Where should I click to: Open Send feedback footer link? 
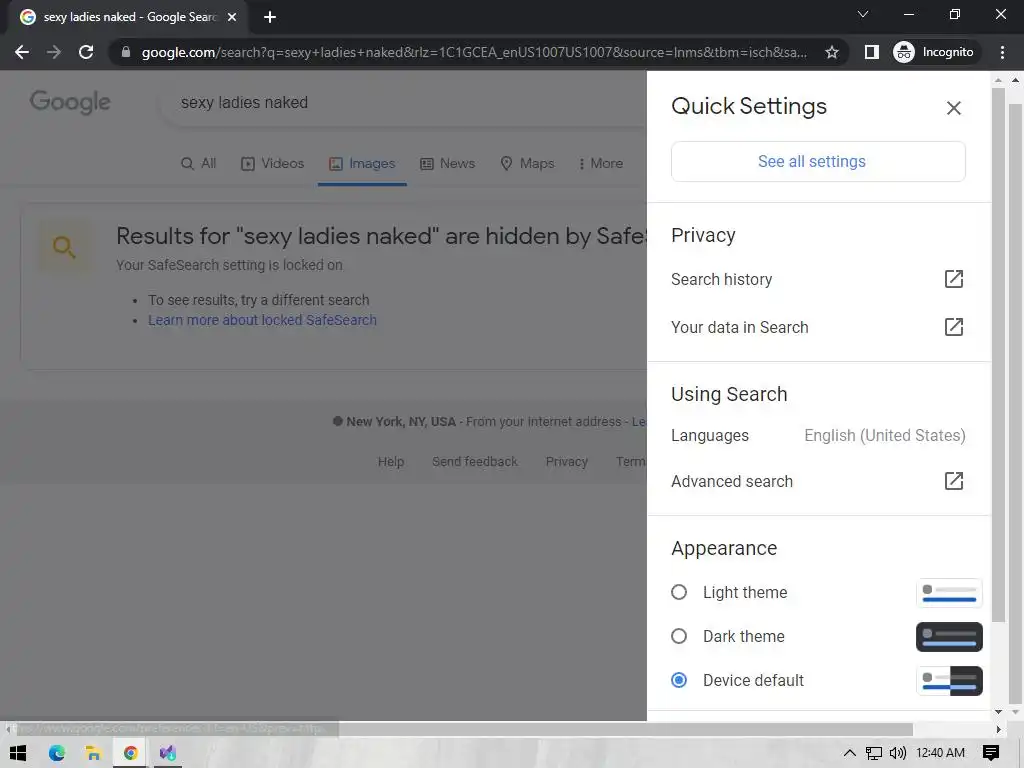pyautogui.click(x=475, y=462)
